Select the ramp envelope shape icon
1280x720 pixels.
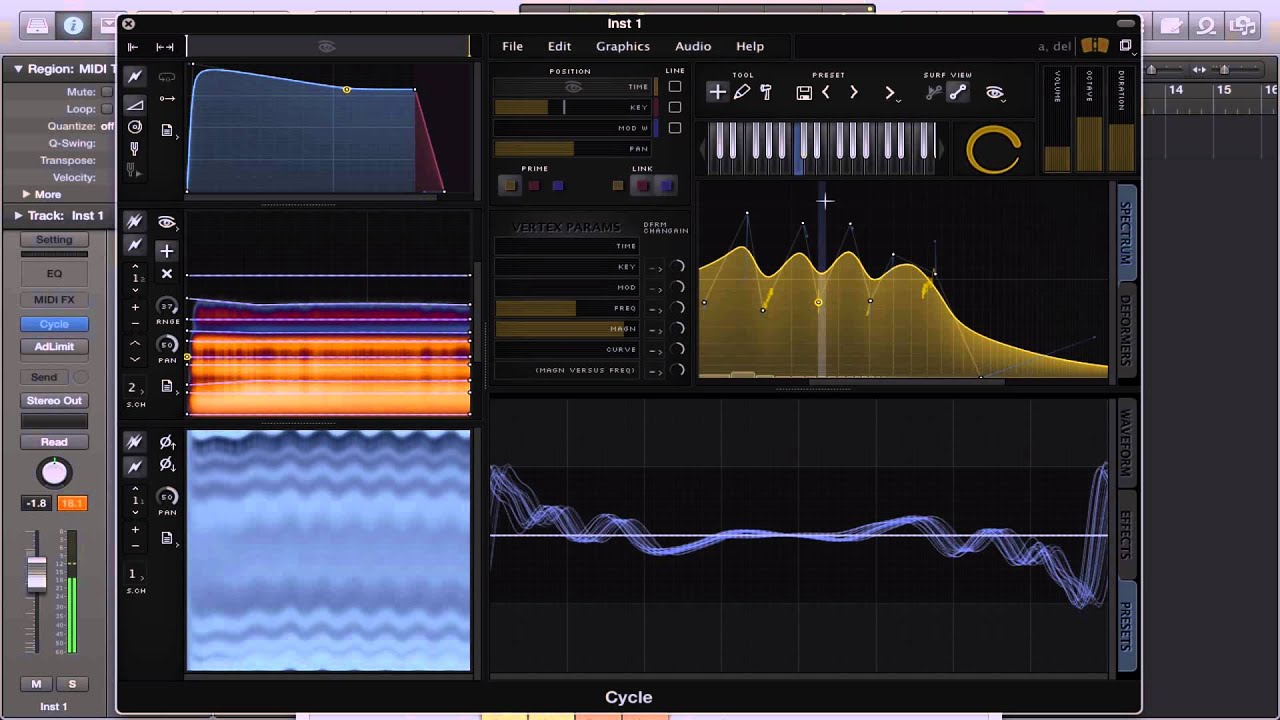(135, 104)
